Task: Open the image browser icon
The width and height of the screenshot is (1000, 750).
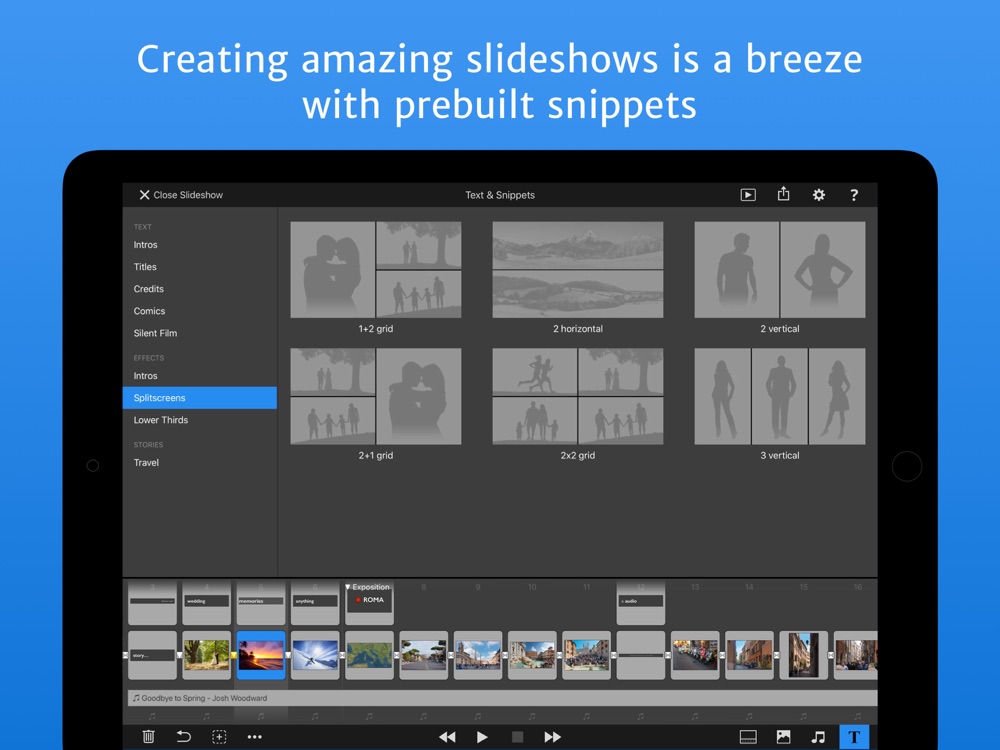Action: [783, 737]
